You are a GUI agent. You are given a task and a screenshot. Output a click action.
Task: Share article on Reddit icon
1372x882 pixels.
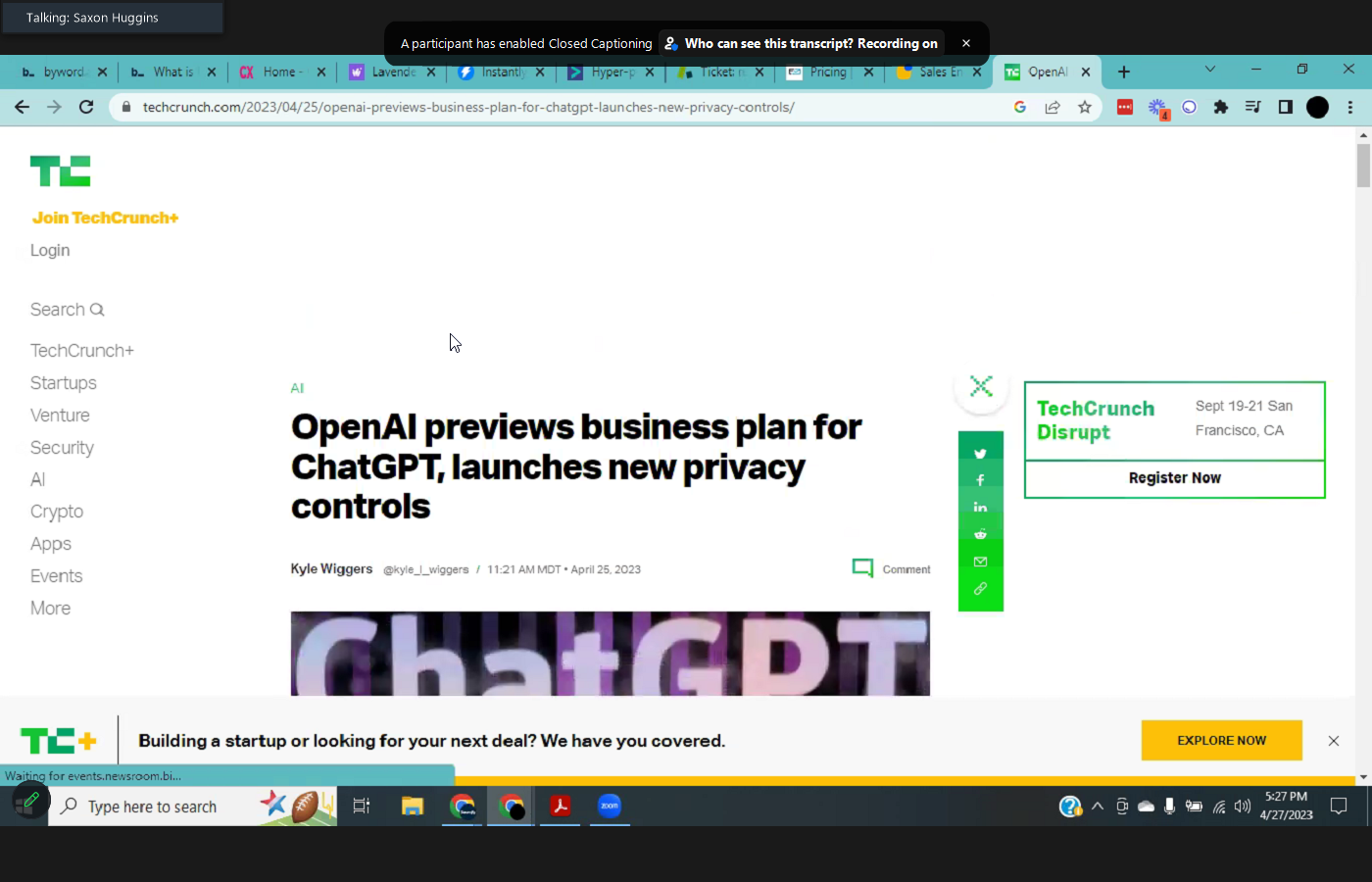click(980, 534)
